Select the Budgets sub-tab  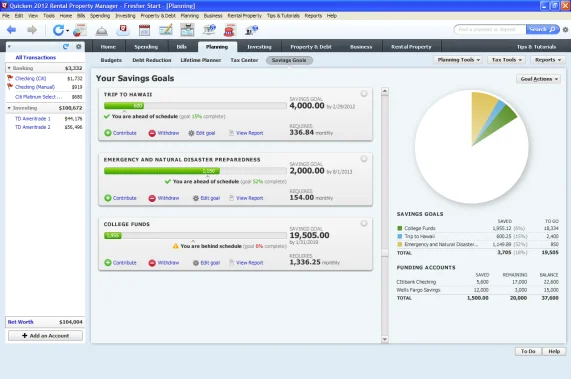tap(111, 60)
